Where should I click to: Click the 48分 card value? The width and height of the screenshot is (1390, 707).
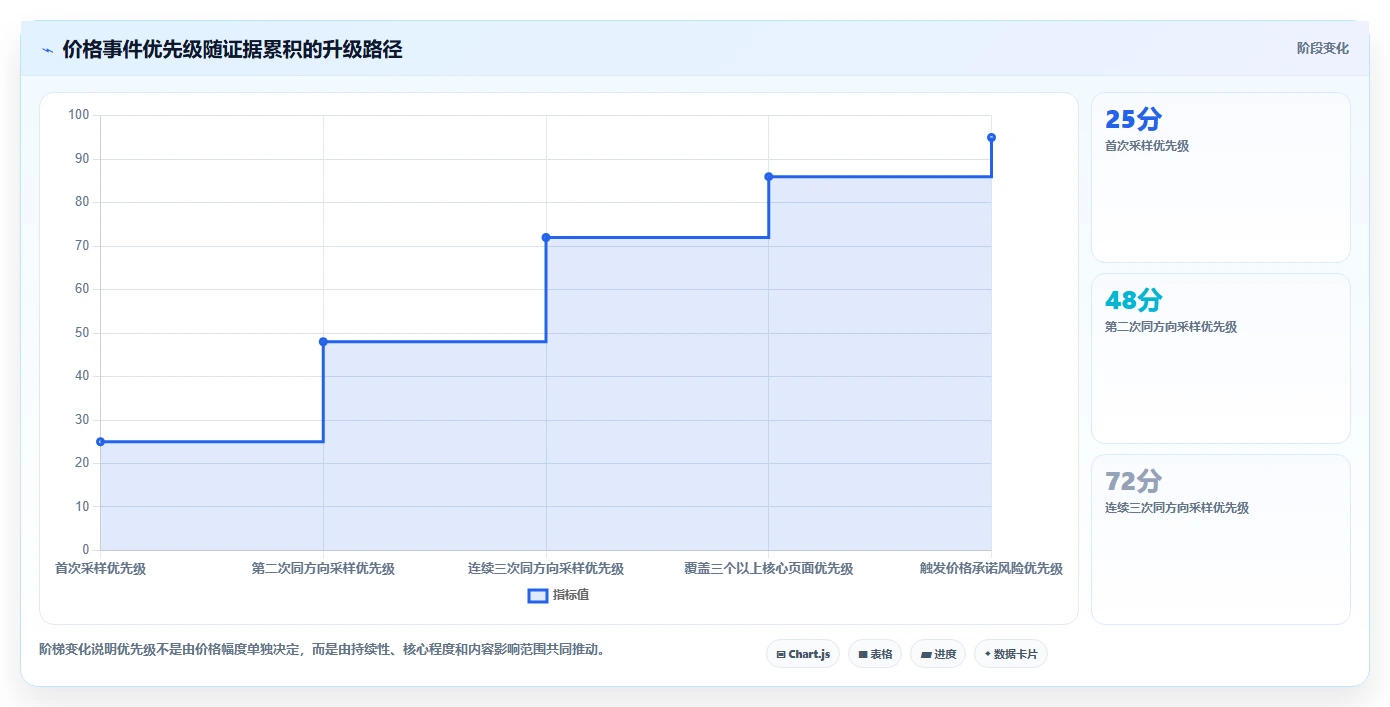(x=1133, y=300)
